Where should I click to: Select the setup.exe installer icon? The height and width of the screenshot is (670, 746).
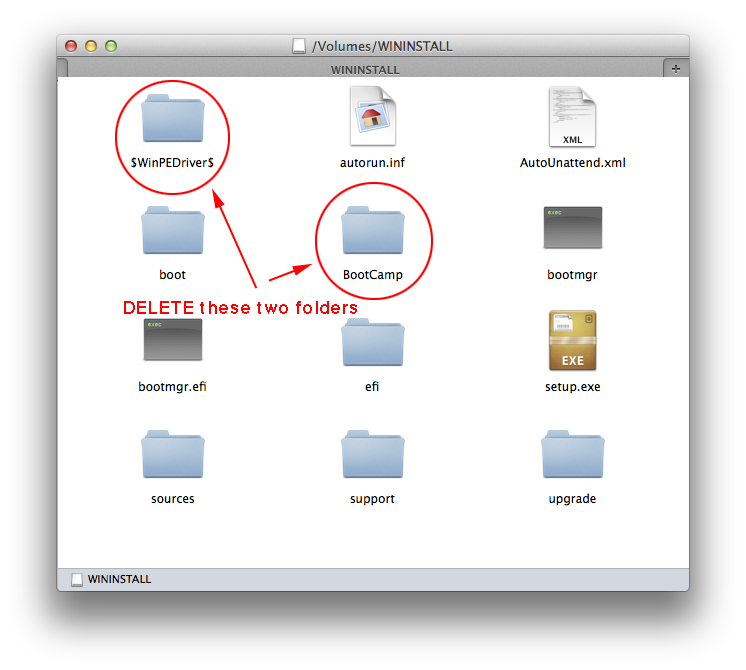pyautogui.click(x=573, y=340)
